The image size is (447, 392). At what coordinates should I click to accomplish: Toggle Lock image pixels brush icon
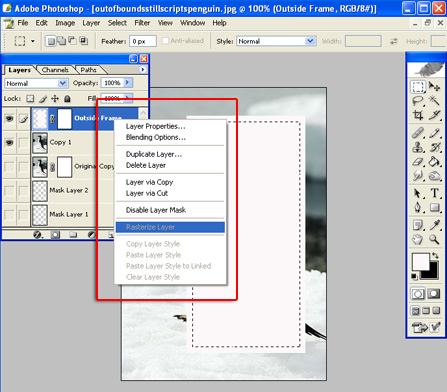click(x=43, y=99)
